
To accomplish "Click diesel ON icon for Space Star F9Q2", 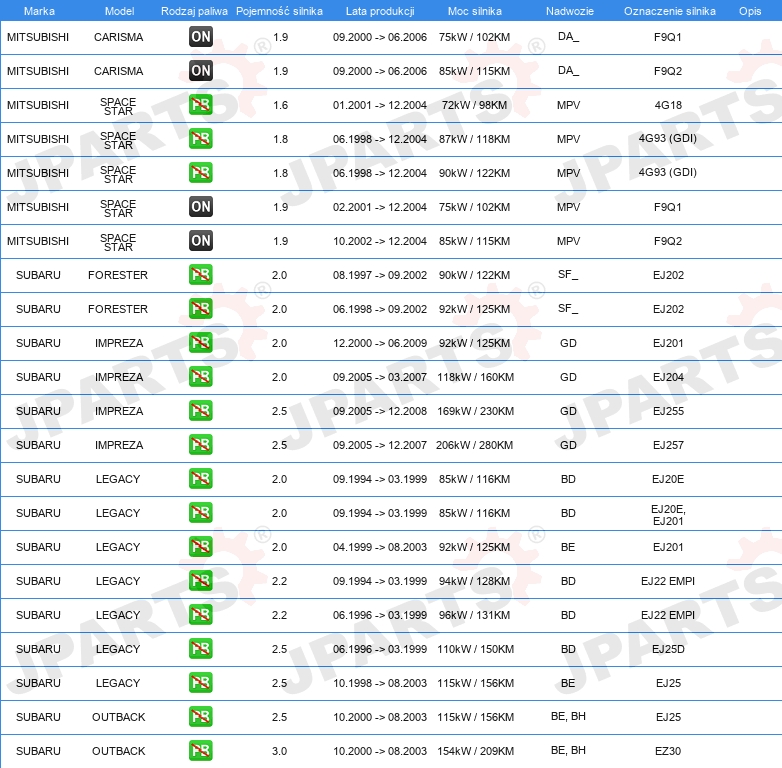I will click(200, 240).
